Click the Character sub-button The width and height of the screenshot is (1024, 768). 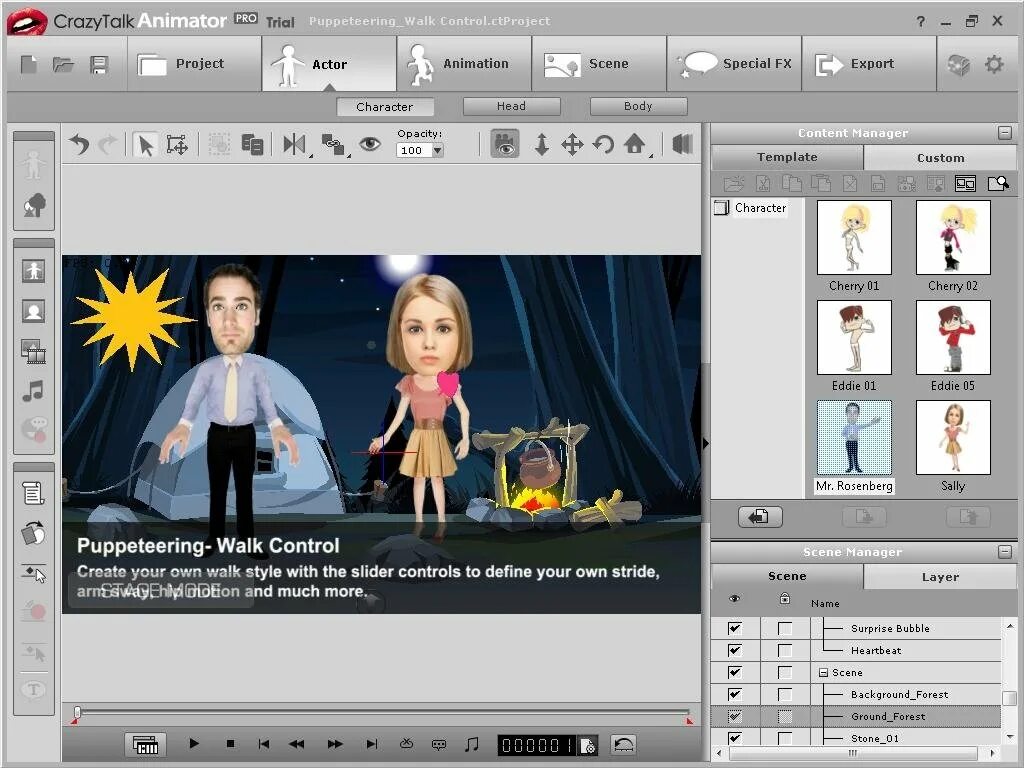[384, 106]
